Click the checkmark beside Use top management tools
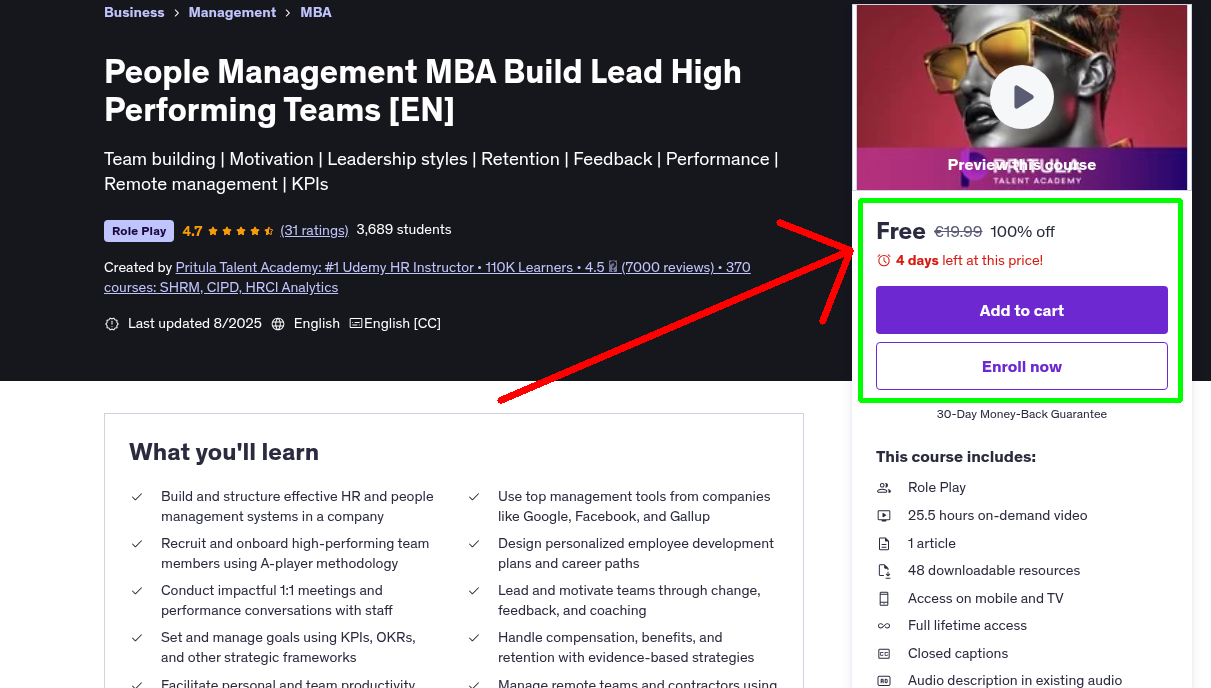Viewport: 1211px width, 688px height. tap(474, 497)
